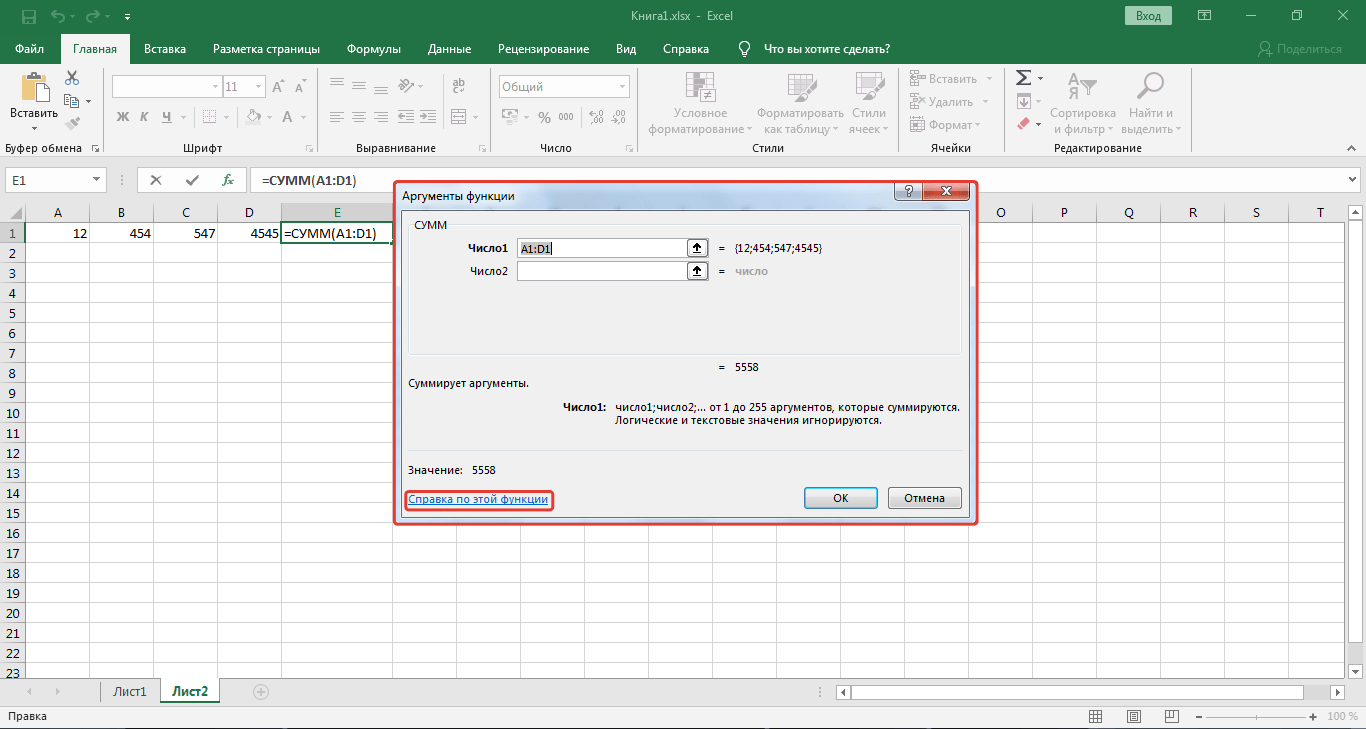Viewport: 1366px width, 729px height.
Task: Open the font size dropdown
Action: (260, 87)
